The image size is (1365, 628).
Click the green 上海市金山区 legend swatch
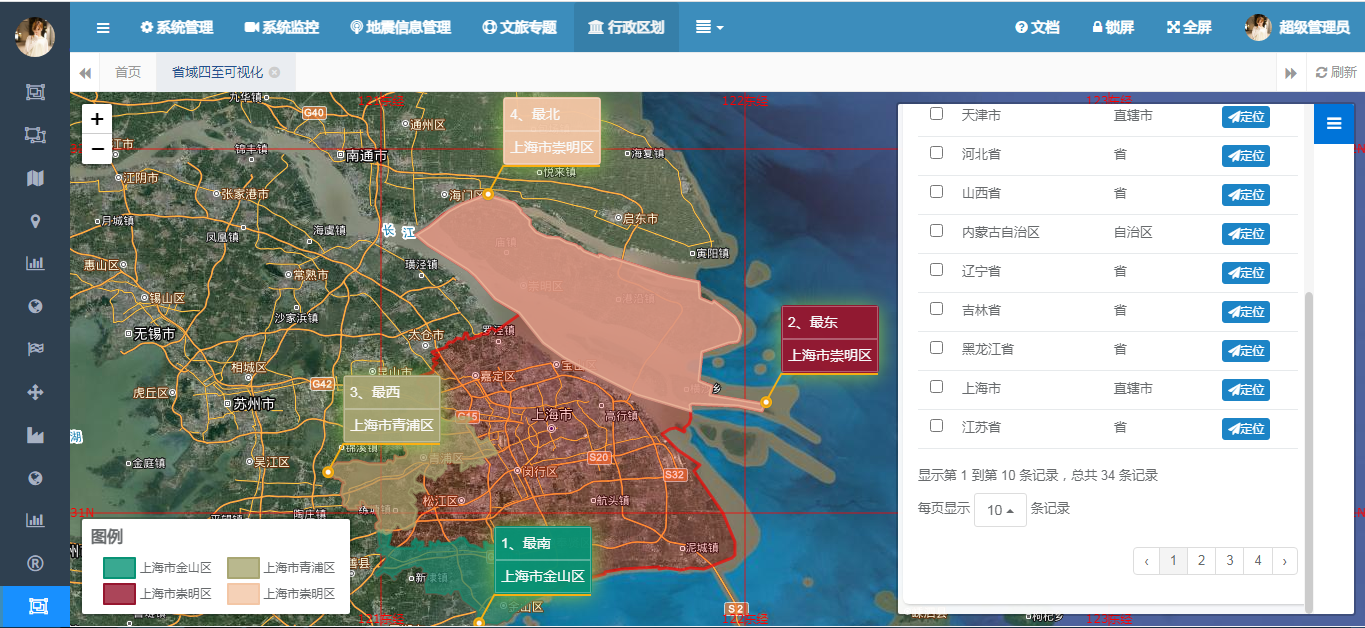point(119,568)
